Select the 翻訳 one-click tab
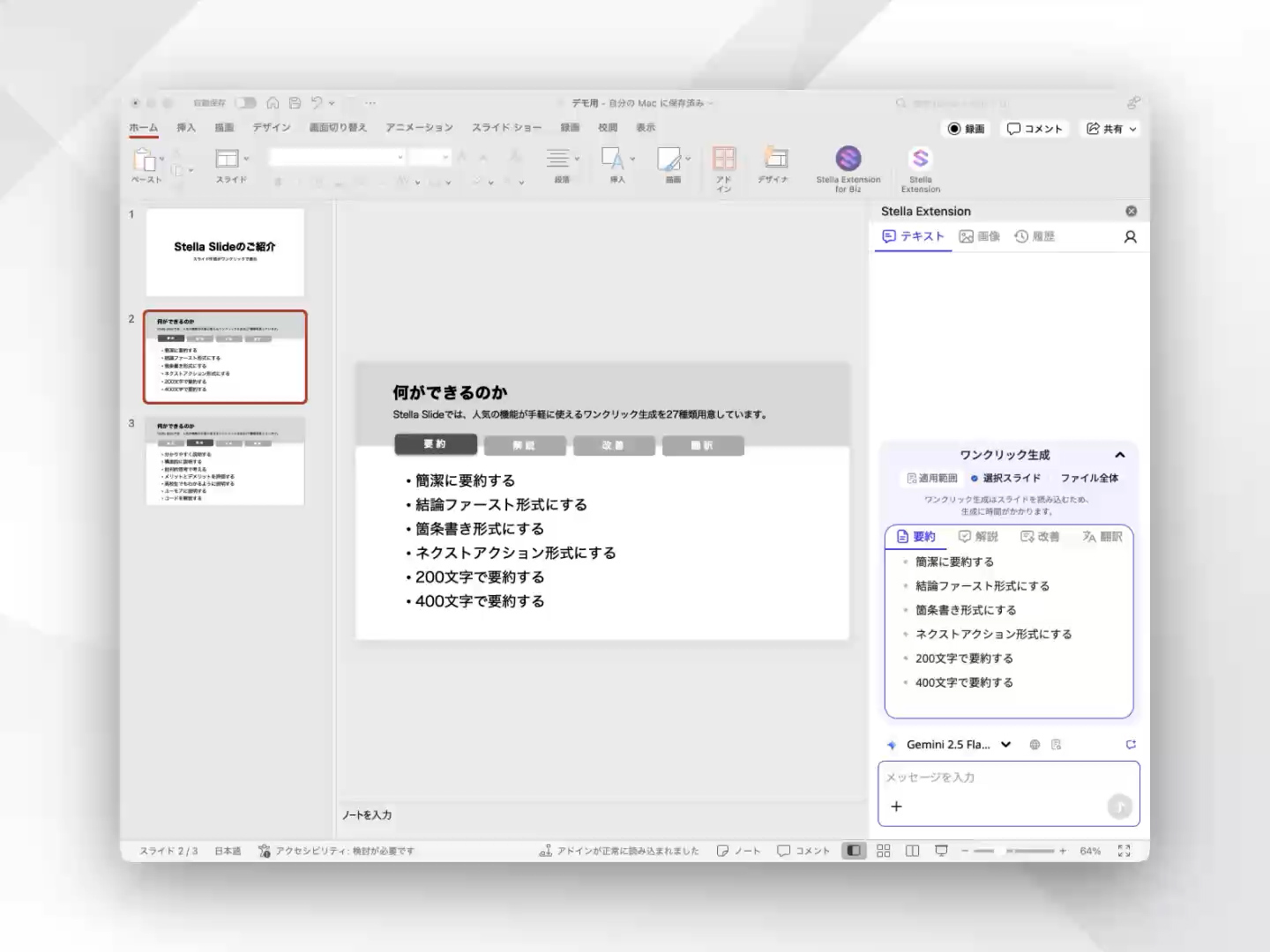This screenshot has height=952, width=1270. pyautogui.click(x=1102, y=537)
